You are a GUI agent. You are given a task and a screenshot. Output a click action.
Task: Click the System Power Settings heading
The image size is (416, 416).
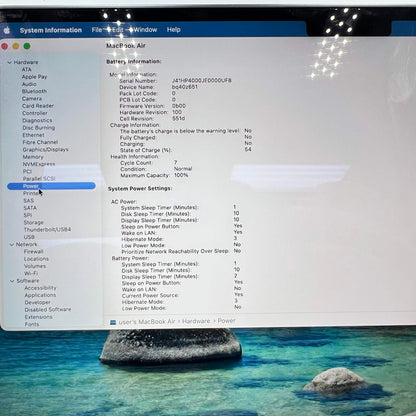(x=140, y=189)
